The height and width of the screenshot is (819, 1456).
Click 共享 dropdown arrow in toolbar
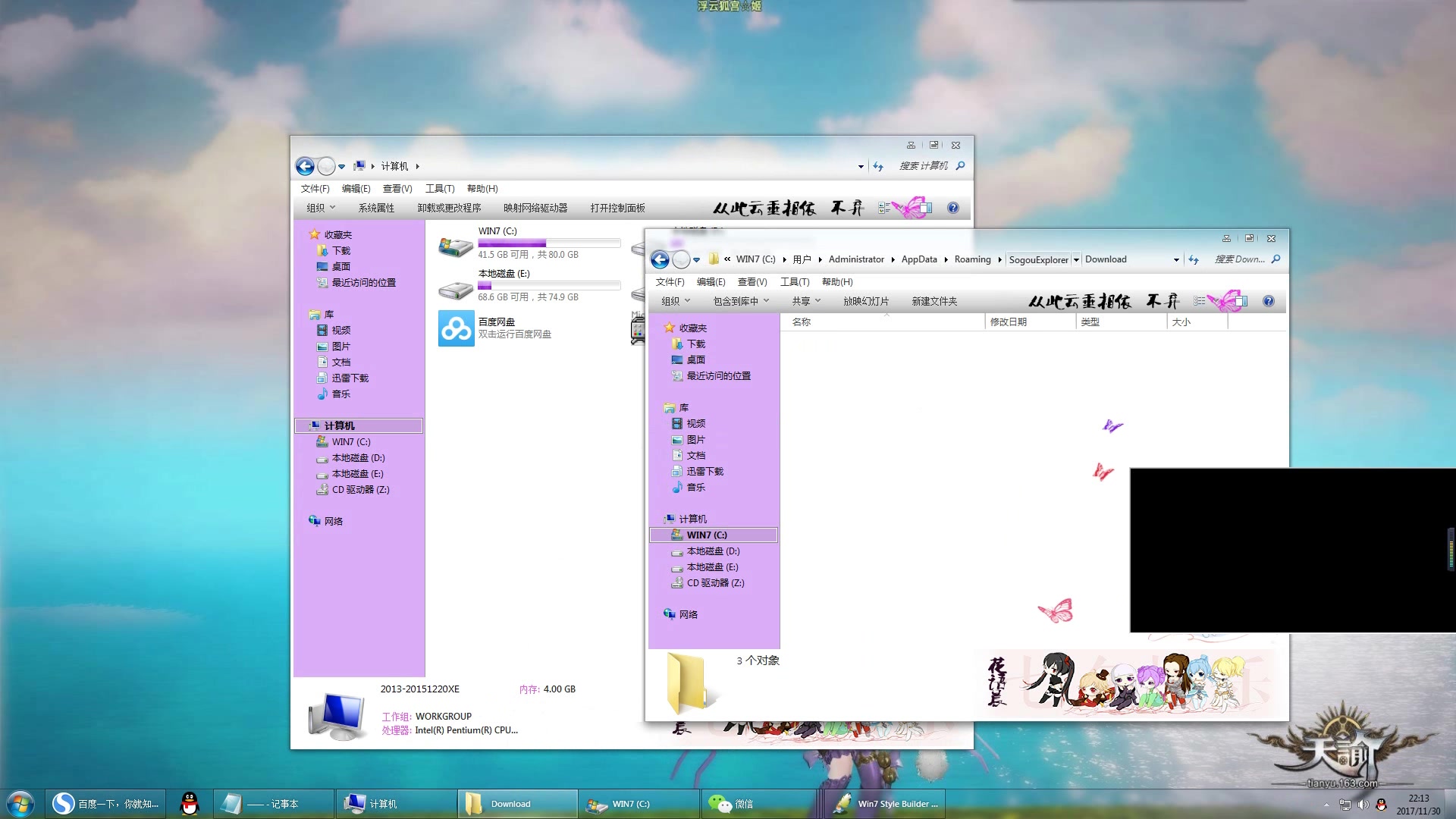818,301
